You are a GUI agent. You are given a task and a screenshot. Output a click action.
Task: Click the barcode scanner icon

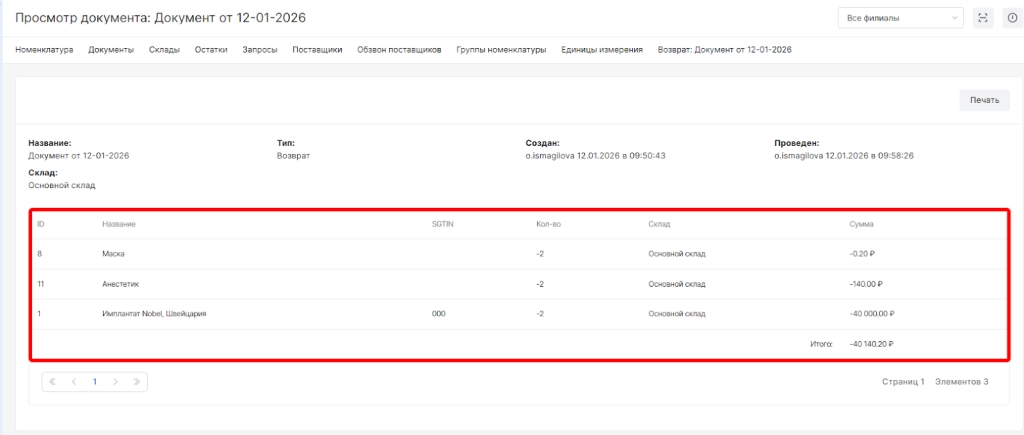982,18
